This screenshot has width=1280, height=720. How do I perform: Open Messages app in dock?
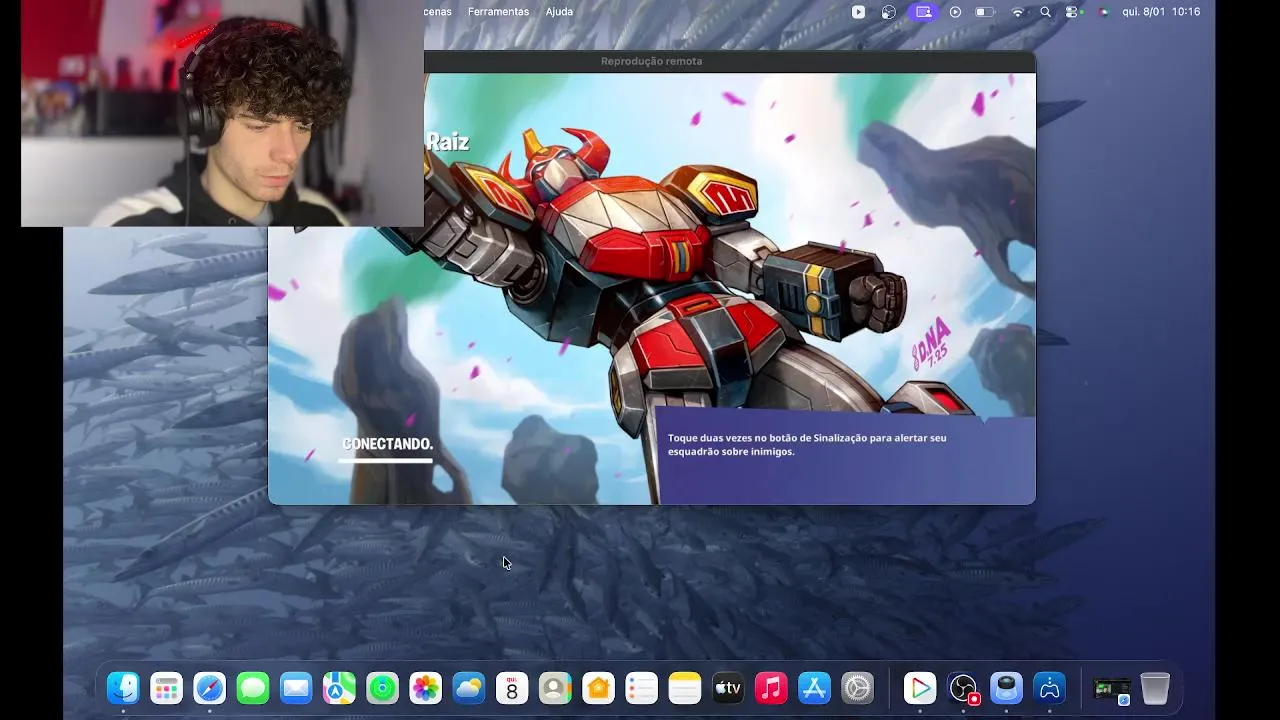[x=253, y=688]
